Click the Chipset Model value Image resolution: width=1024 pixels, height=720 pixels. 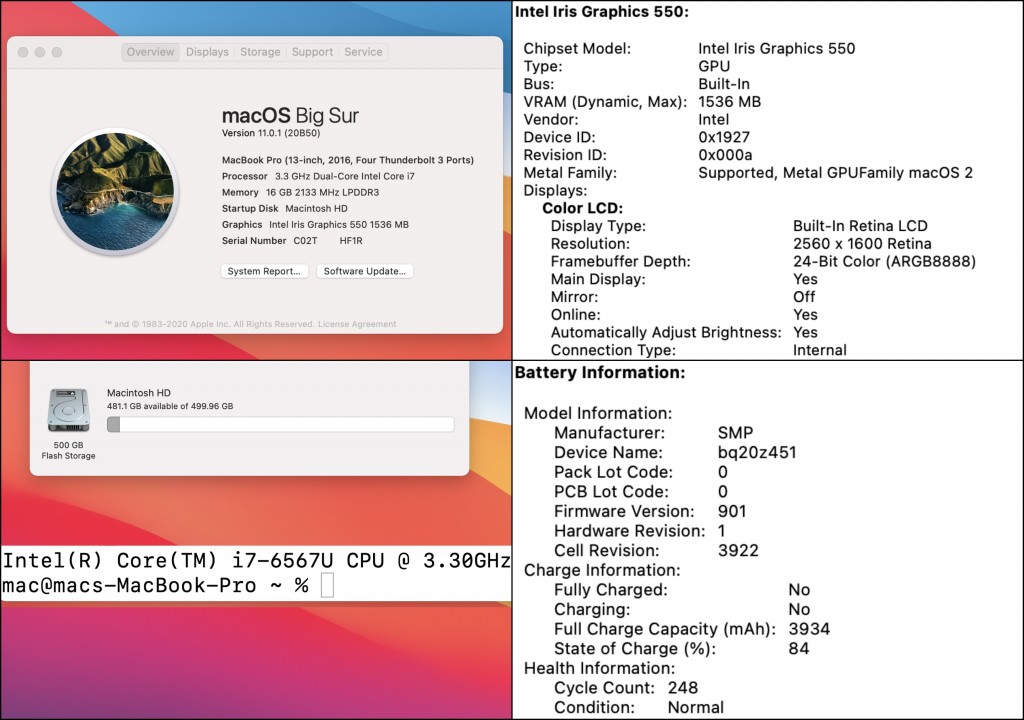[x=776, y=48]
